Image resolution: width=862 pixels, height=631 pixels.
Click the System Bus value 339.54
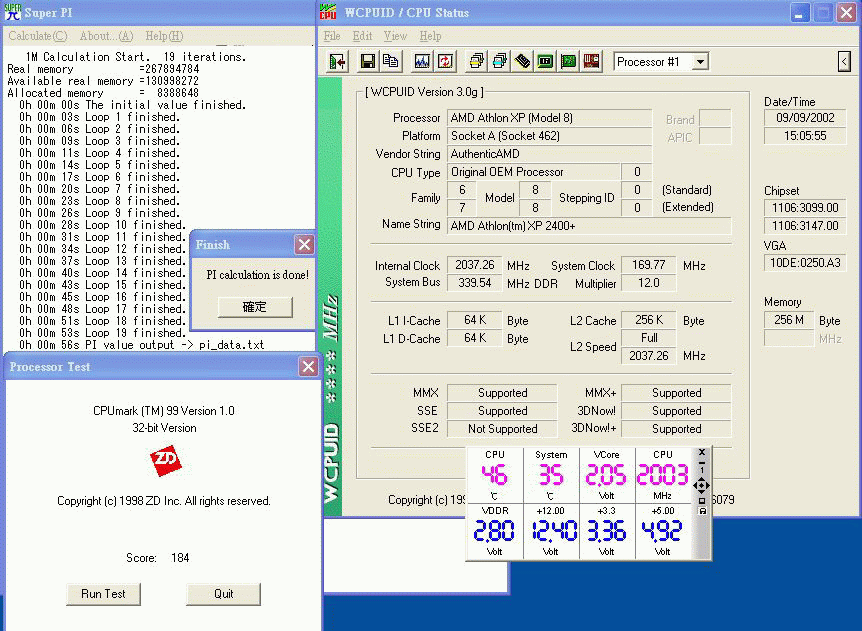474,283
